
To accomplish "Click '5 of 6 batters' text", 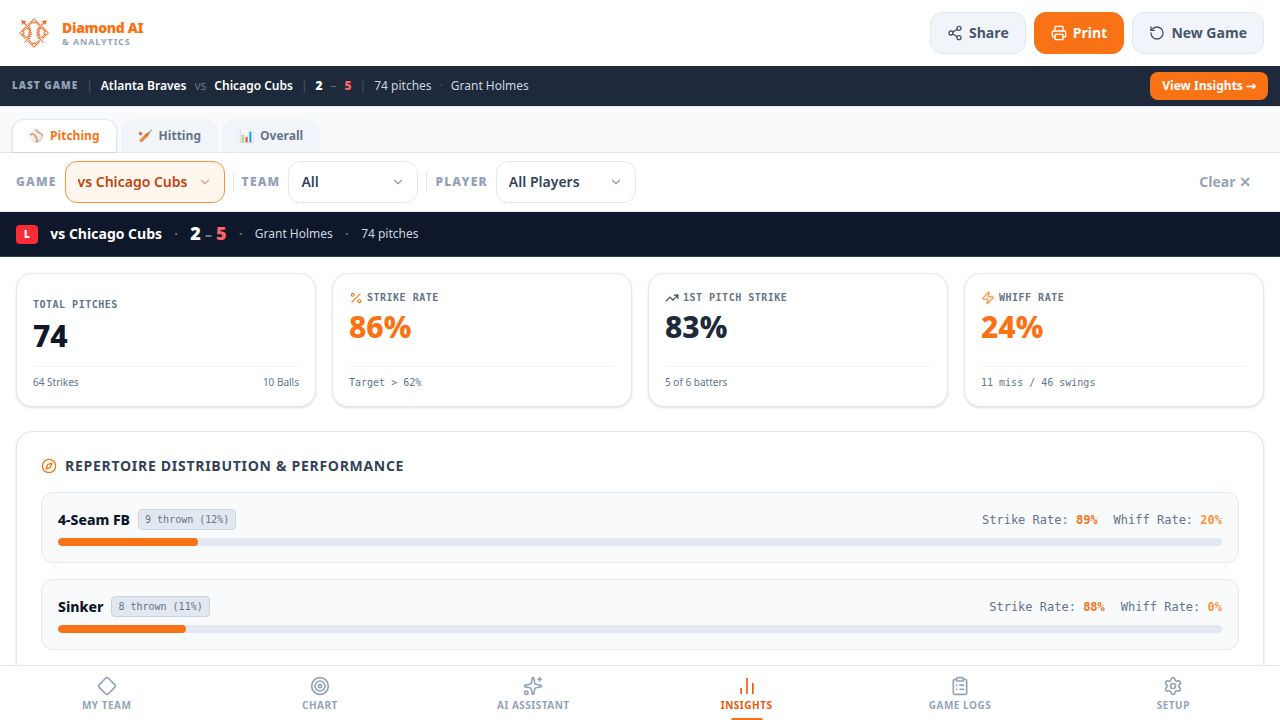I will [696, 383].
